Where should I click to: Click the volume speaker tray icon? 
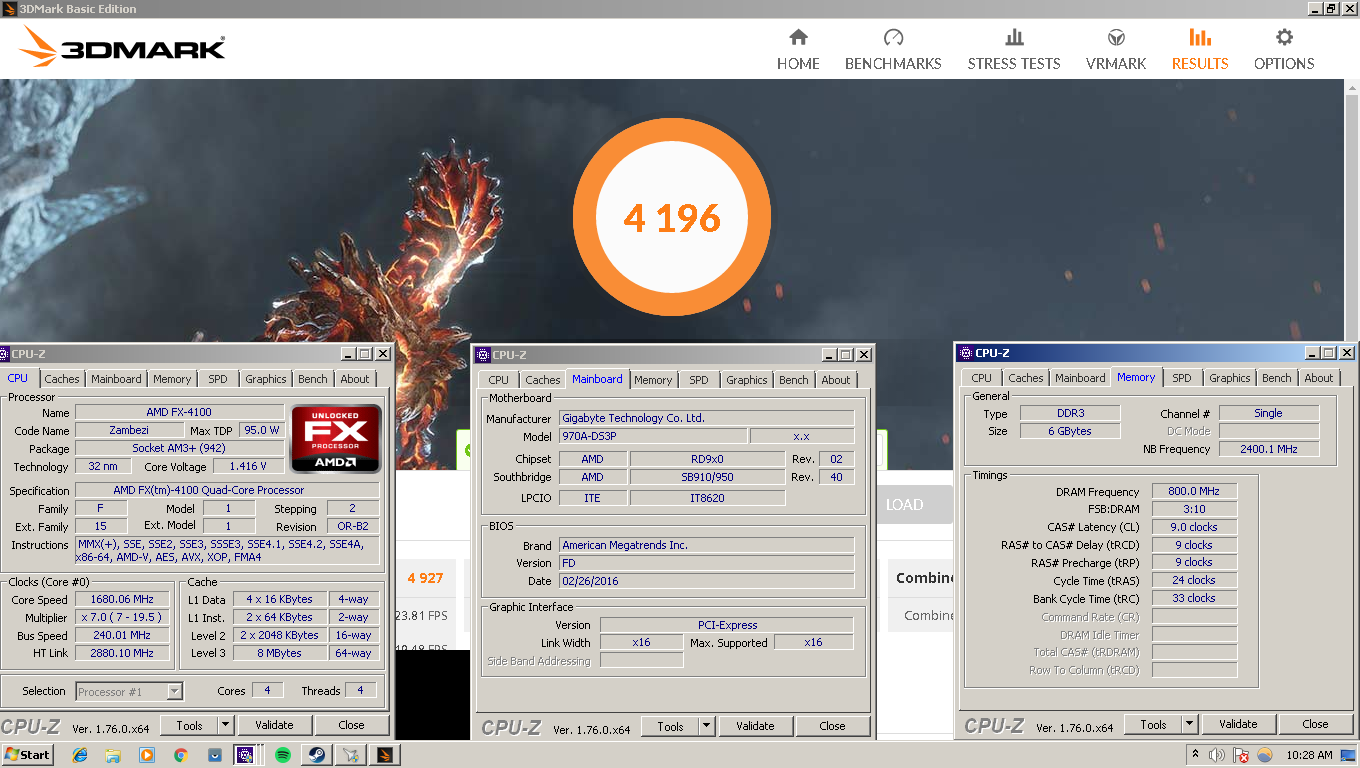point(1217,755)
